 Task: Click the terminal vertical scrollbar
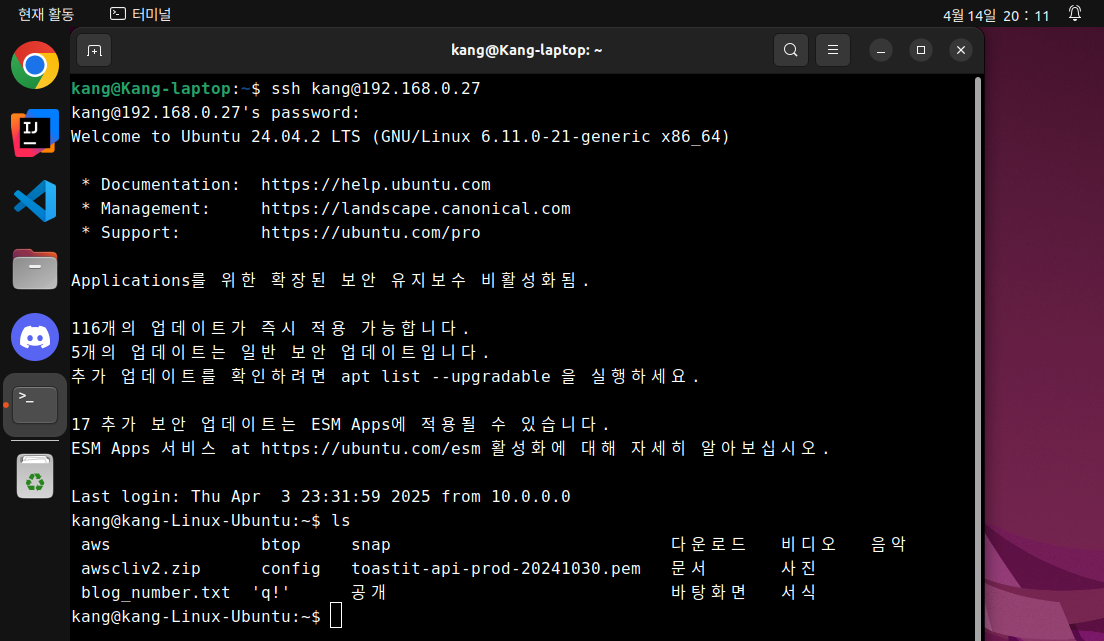pyautogui.click(x=977, y=359)
